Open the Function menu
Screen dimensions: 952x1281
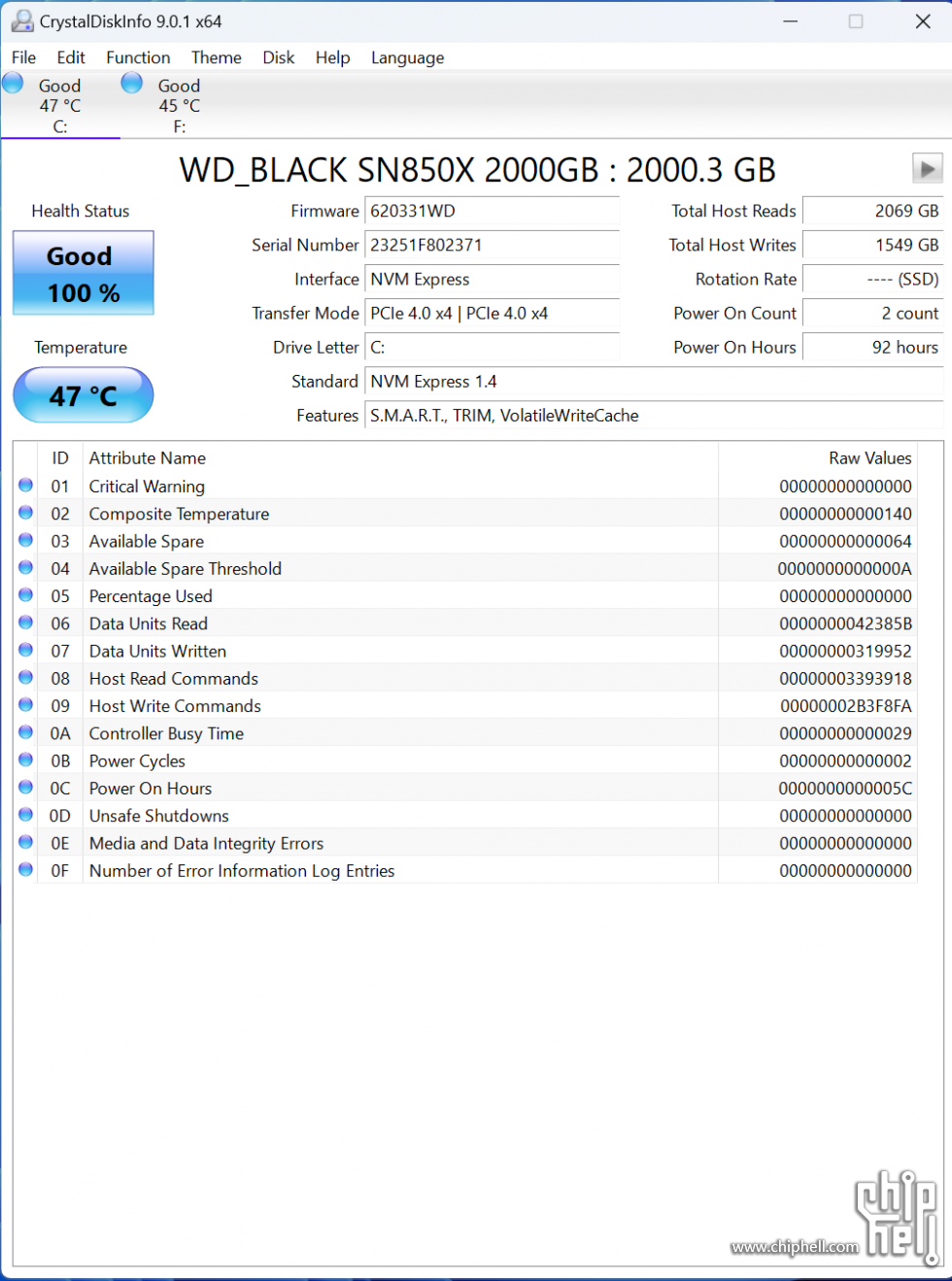tap(138, 57)
